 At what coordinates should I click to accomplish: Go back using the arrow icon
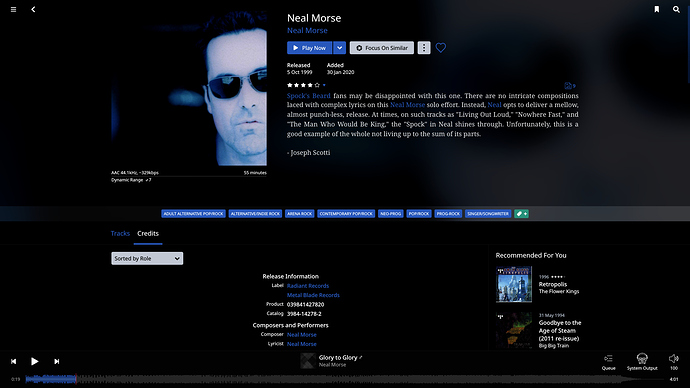click(33, 9)
